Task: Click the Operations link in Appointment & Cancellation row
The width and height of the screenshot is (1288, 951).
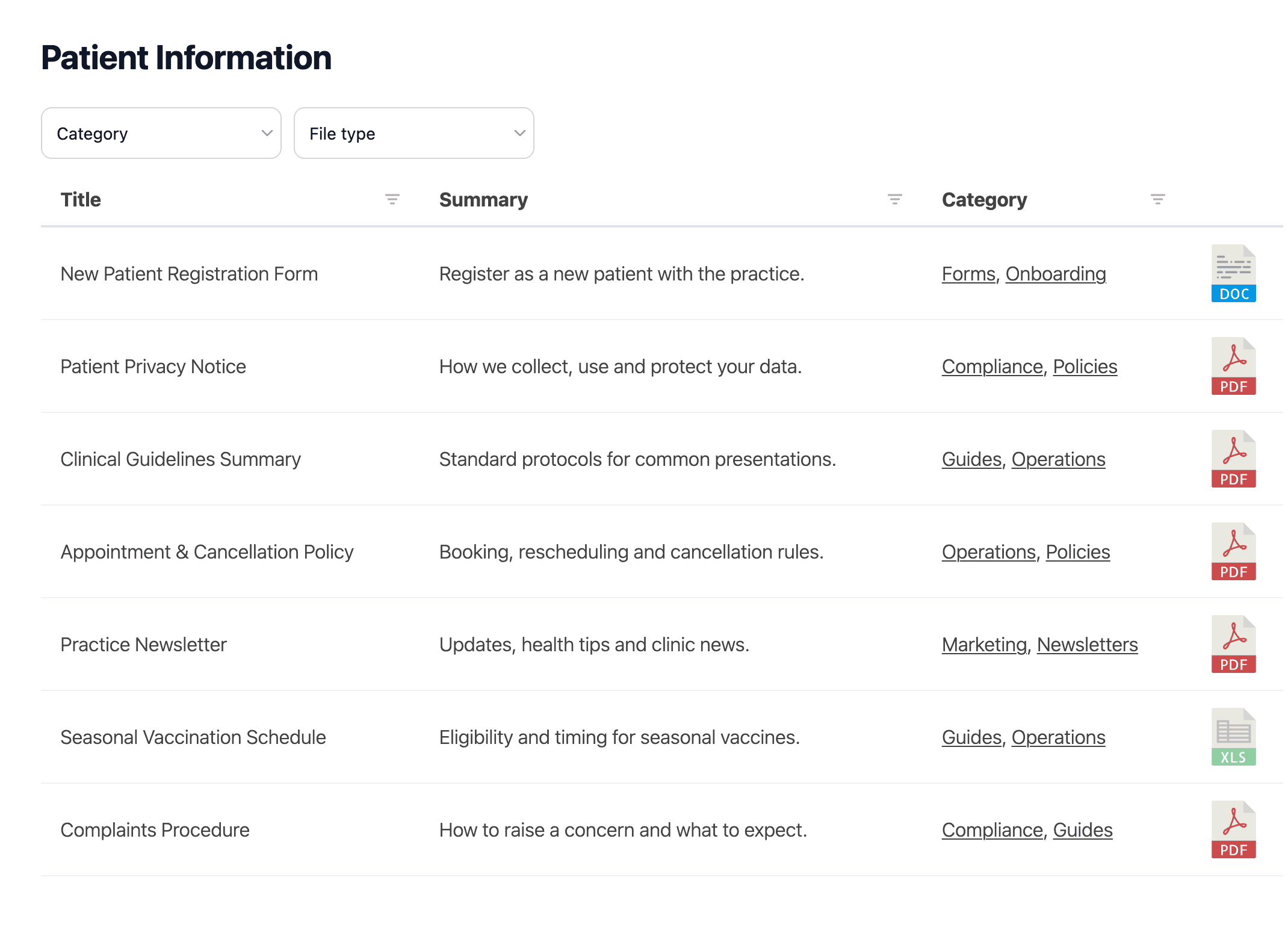Action: pyautogui.click(x=989, y=552)
